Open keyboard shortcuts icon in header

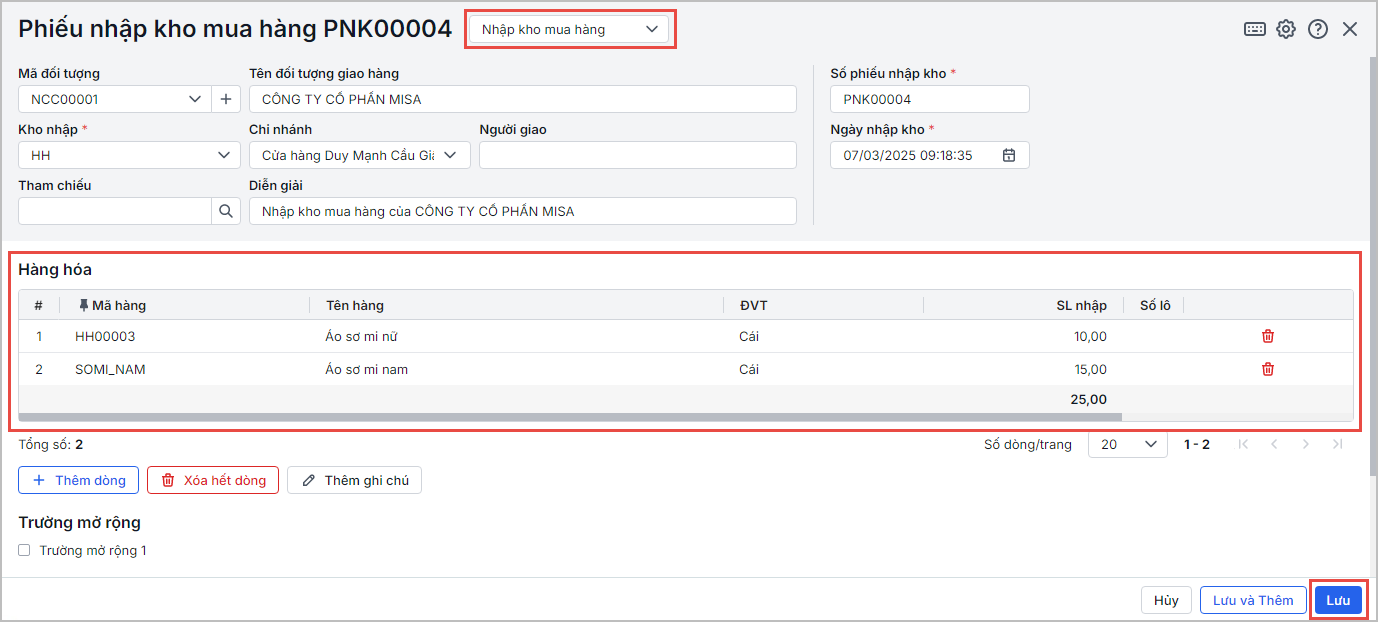[x=1254, y=29]
